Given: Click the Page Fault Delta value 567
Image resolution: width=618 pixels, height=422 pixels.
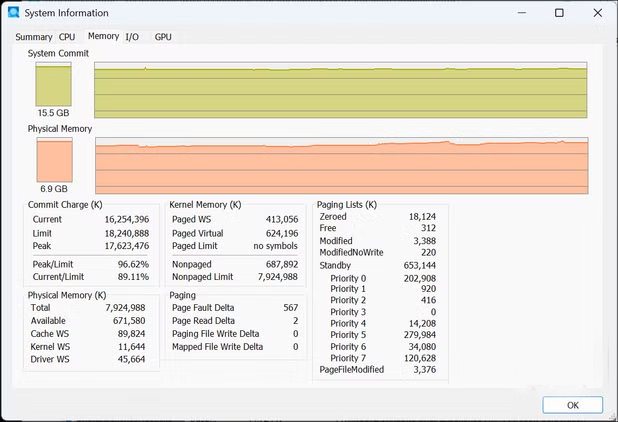Looking at the screenshot, I should tap(290, 308).
